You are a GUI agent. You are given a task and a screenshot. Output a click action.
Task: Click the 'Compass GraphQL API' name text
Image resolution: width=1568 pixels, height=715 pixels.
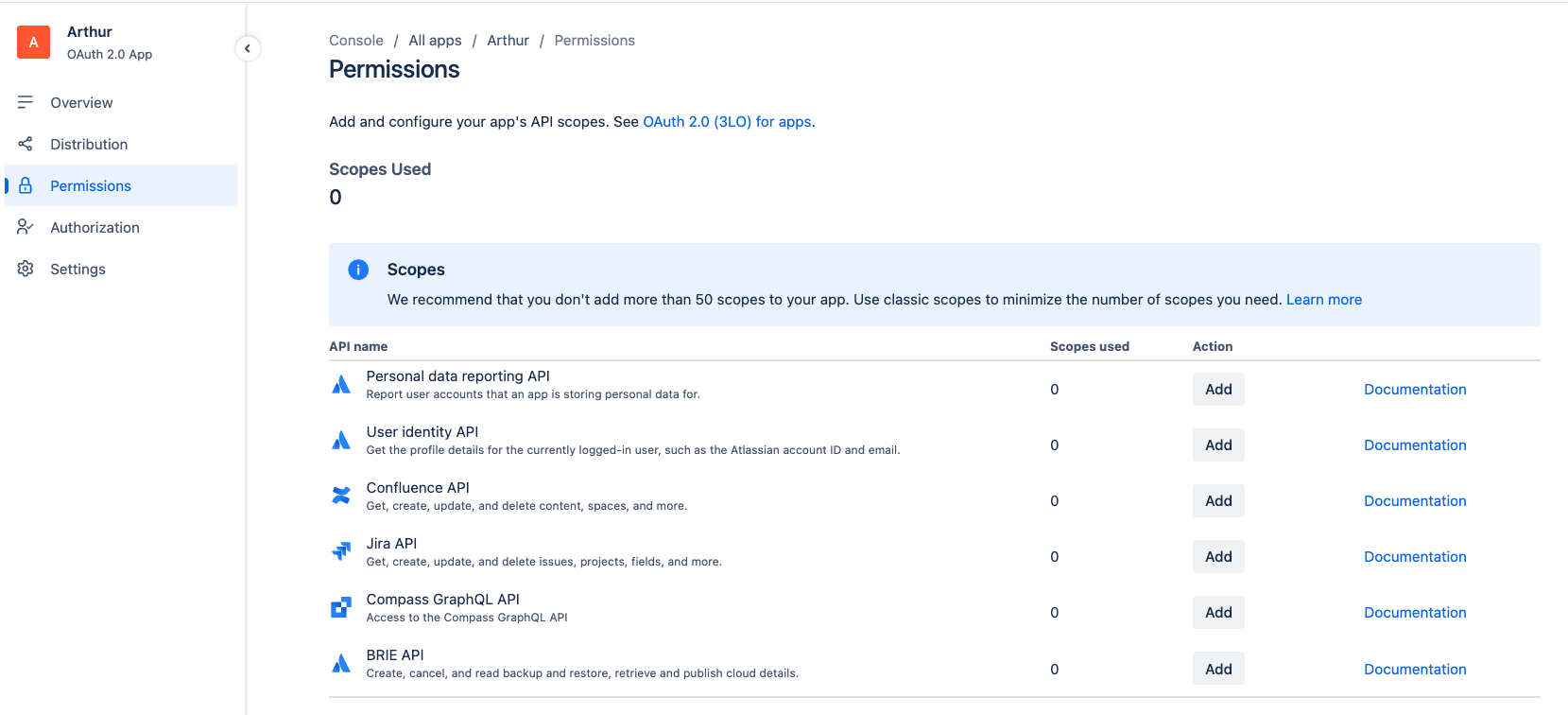(x=443, y=600)
